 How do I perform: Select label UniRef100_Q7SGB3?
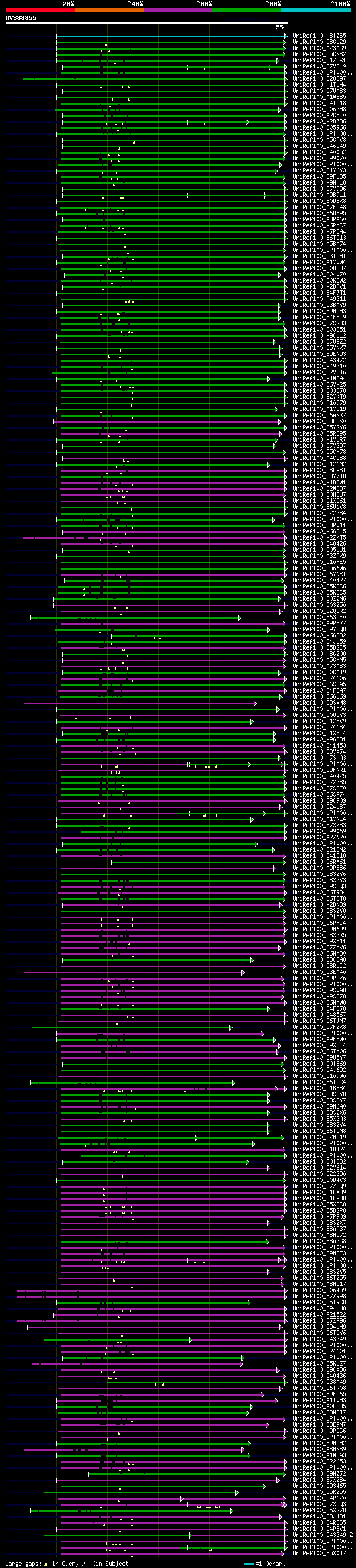319,324
